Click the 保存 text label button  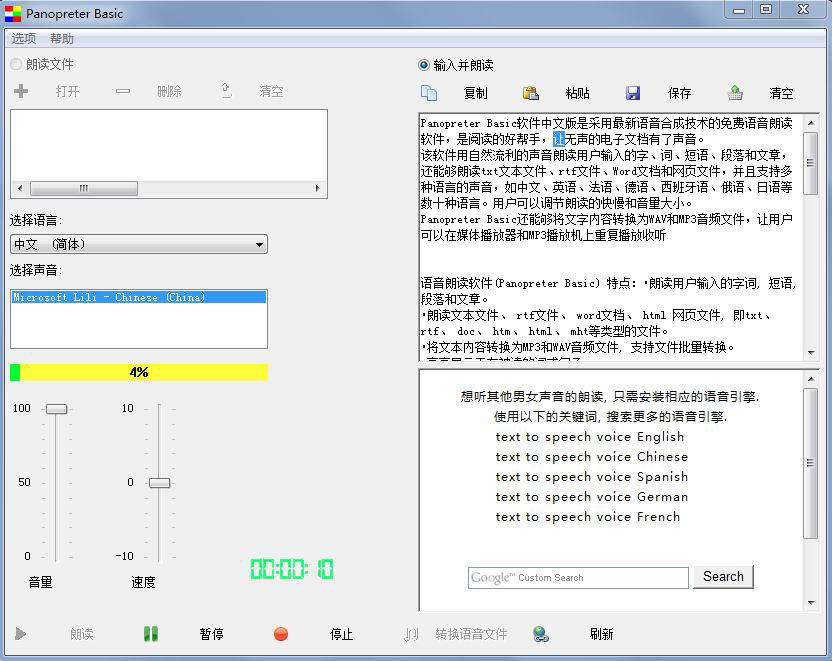[680, 93]
